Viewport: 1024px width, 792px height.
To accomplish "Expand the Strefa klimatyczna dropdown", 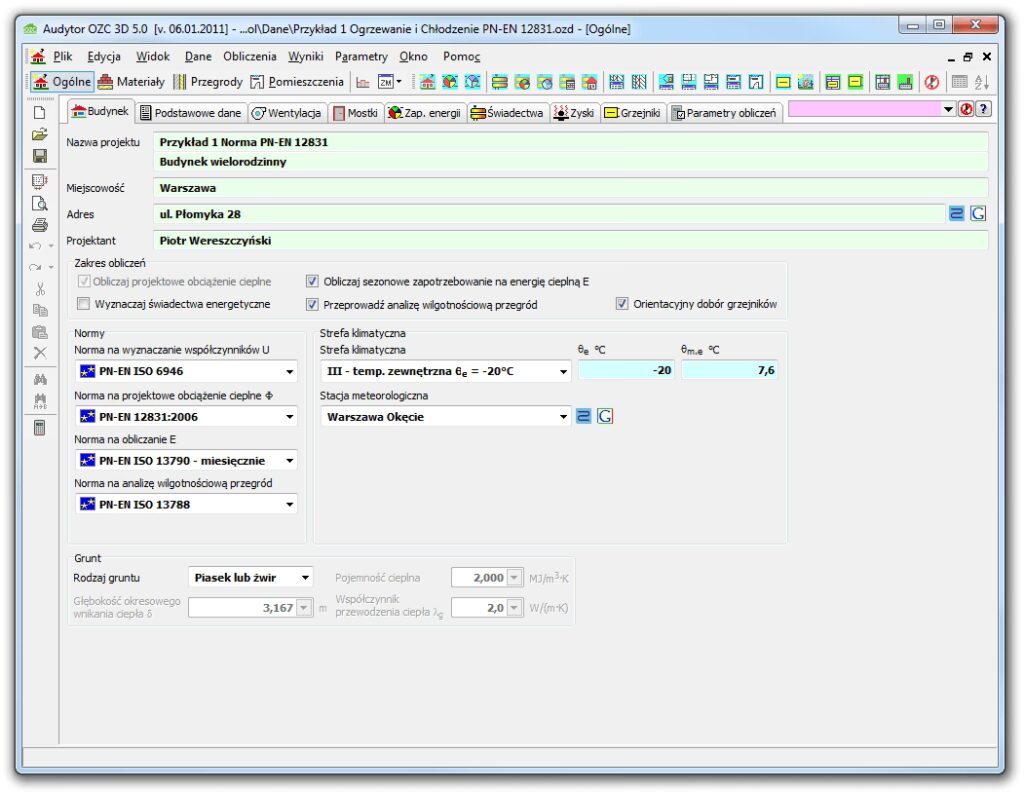I will 563,371.
